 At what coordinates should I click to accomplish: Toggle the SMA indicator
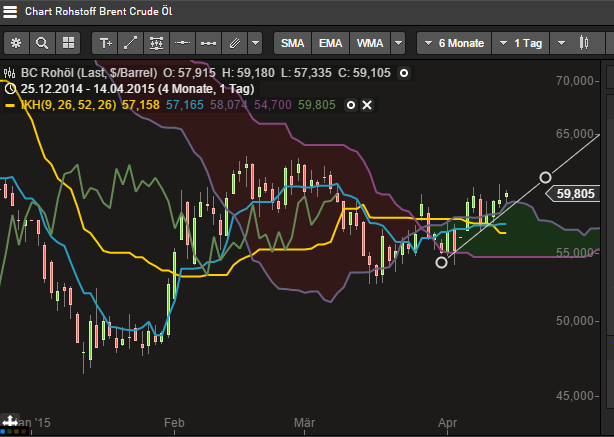point(292,44)
